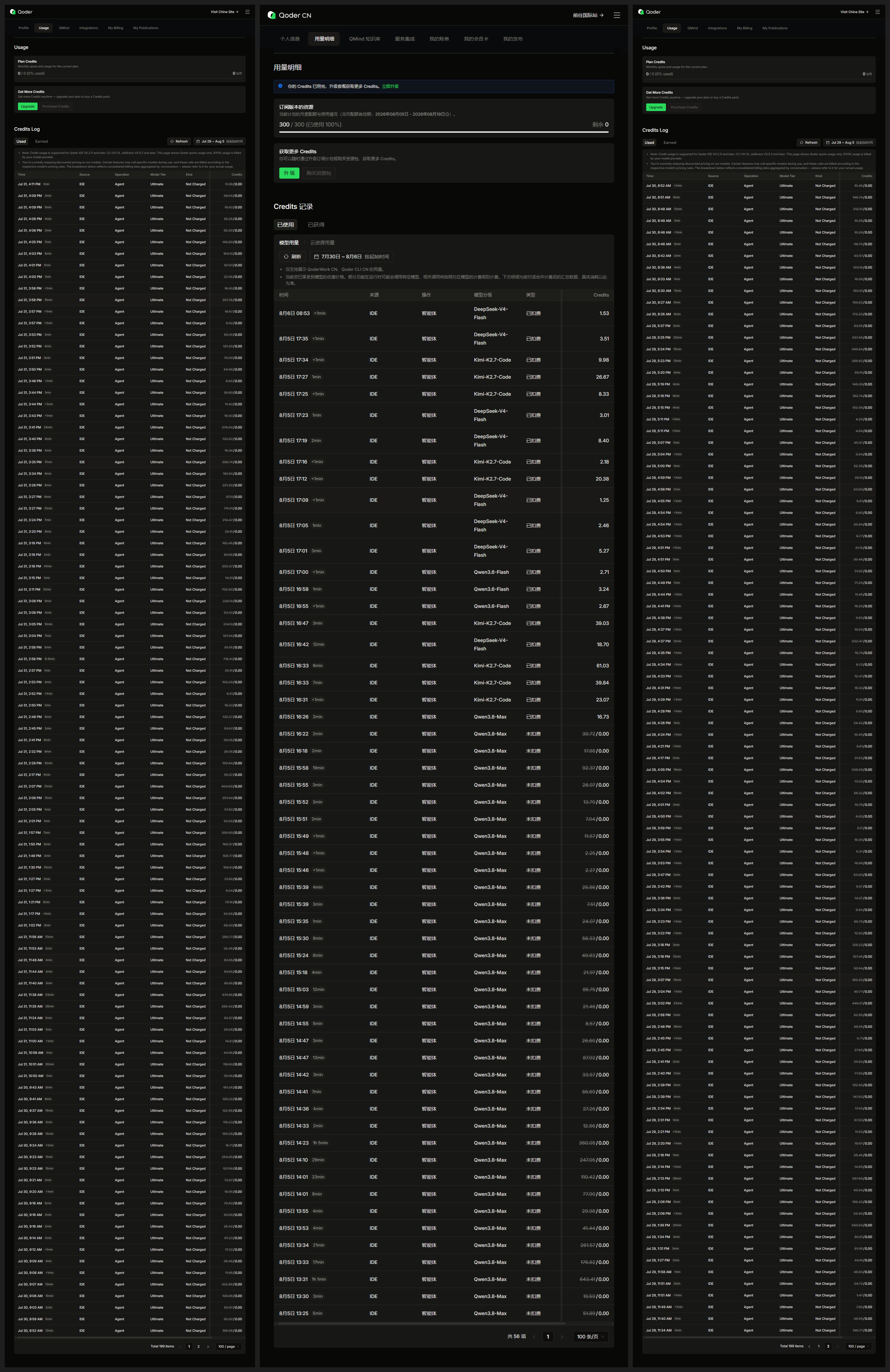The height and width of the screenshot is (1372, 890).
Task: Open 100 / page dropdown in left panel
Action: [228, 1347]
